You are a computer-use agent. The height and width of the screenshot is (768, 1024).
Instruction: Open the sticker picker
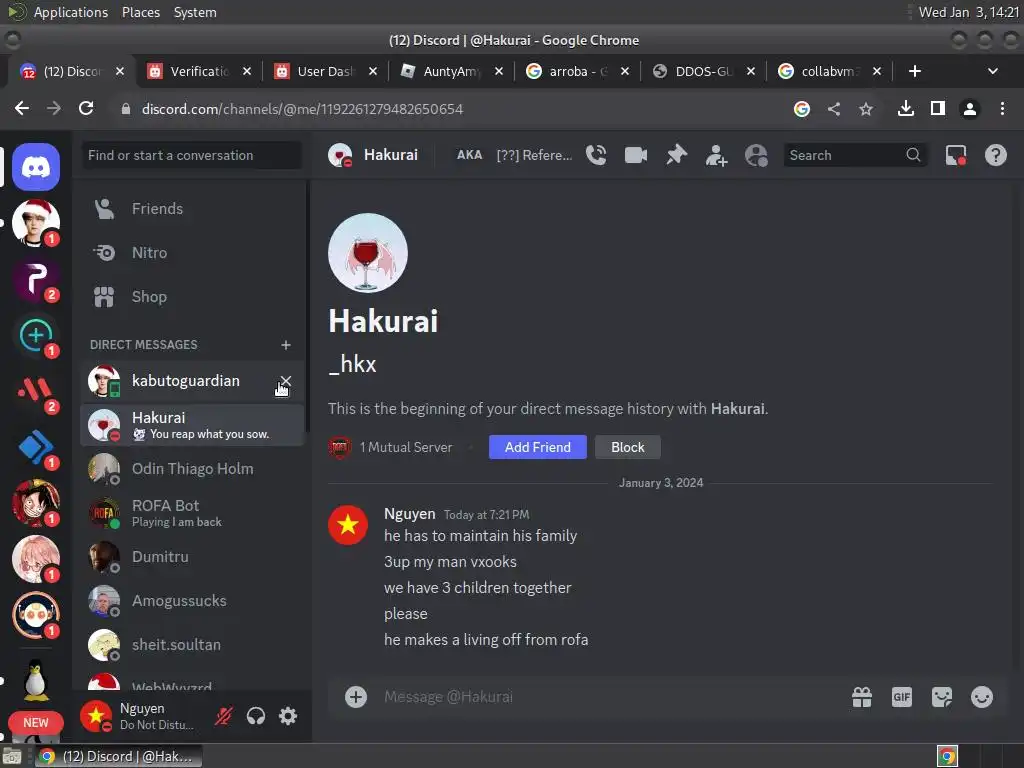pos(942,697)
